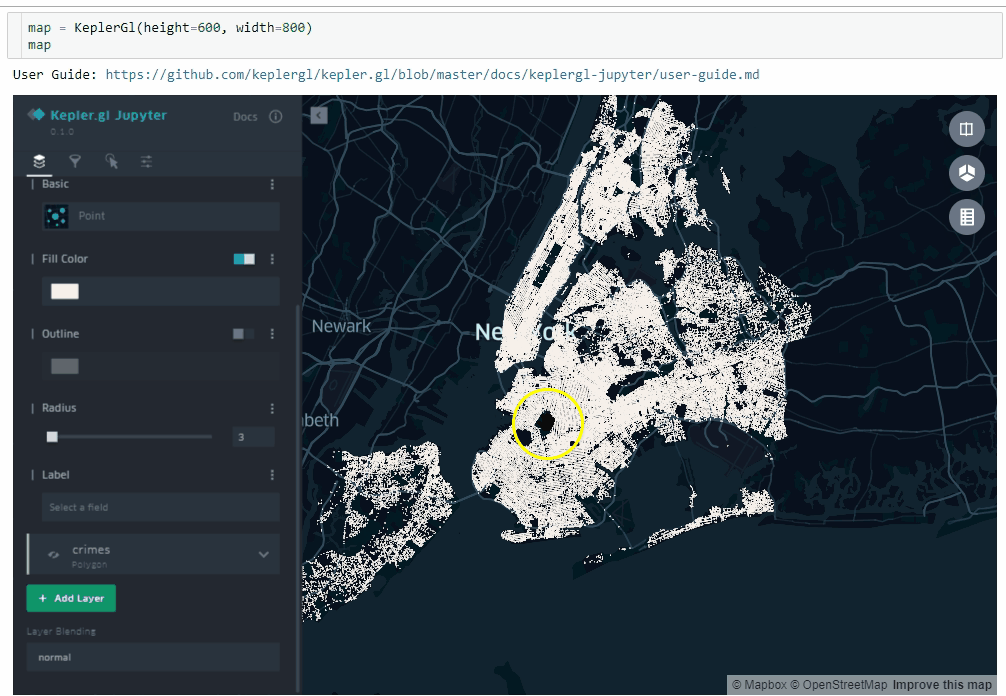Pick the white fill color swatch
This screenshot has height=696, width=1006.
(65, 291)
